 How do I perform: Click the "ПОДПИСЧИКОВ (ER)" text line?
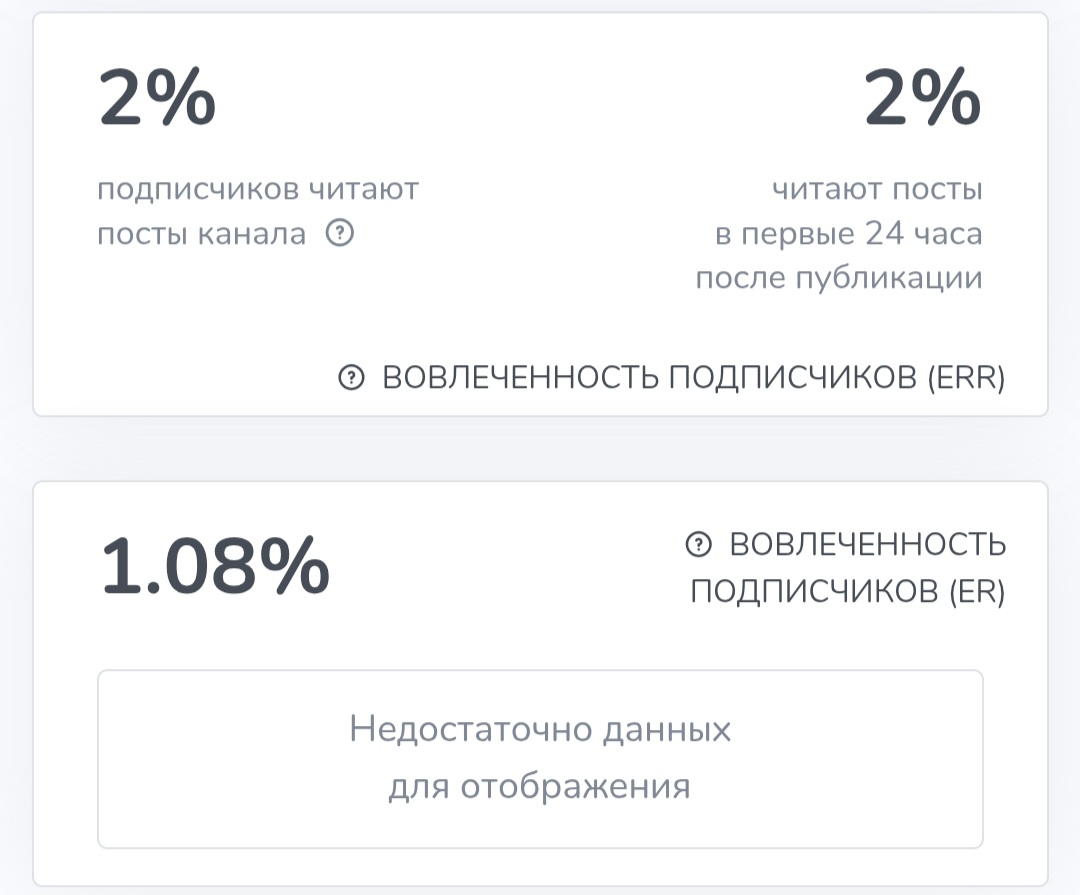(847, 592)
